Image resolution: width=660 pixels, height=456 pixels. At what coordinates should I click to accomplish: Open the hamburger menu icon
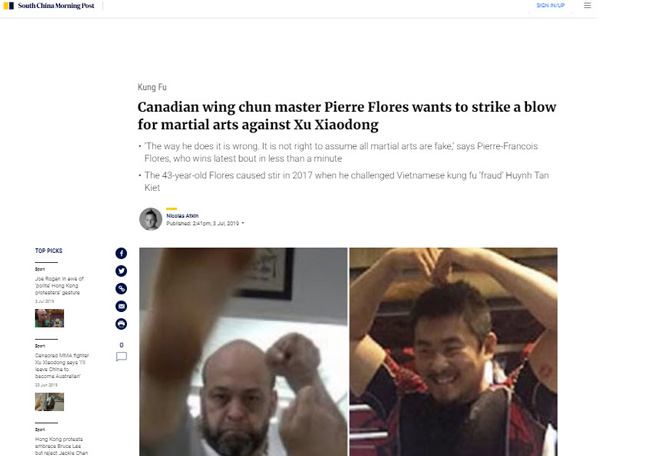pos(587,5)
